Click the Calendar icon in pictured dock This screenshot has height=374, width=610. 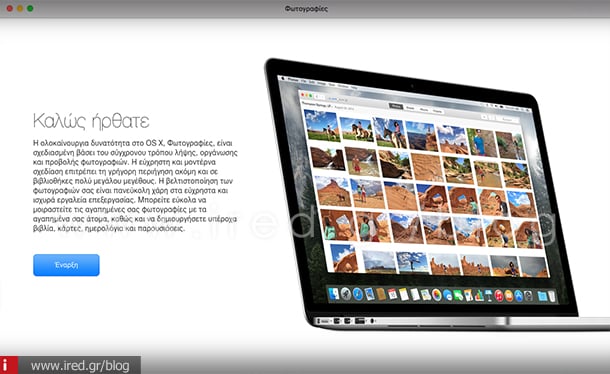(x=392, y=294)
